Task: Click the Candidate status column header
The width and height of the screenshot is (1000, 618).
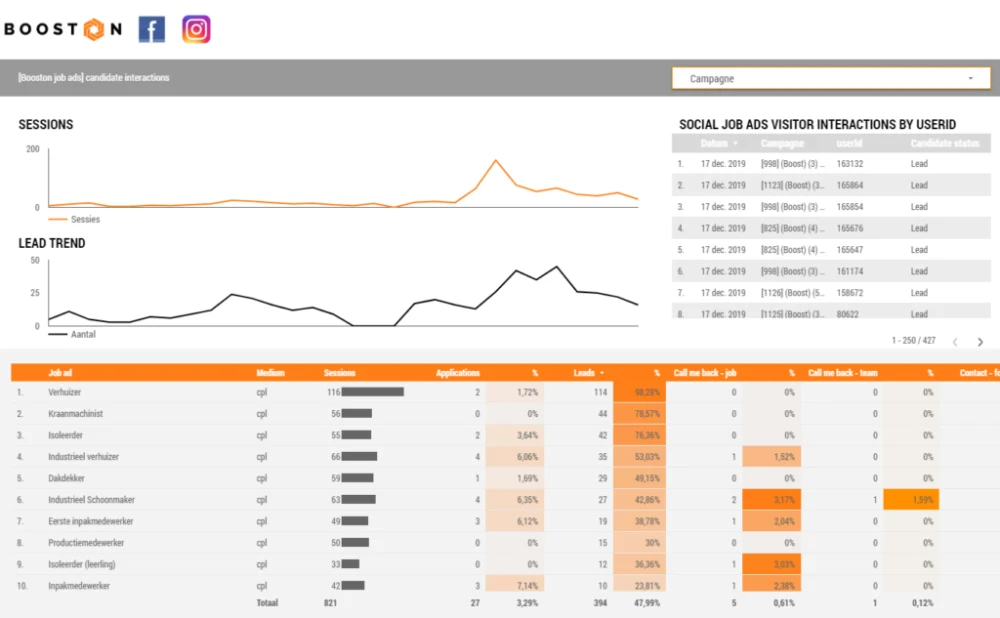Action: coord(944,144)
